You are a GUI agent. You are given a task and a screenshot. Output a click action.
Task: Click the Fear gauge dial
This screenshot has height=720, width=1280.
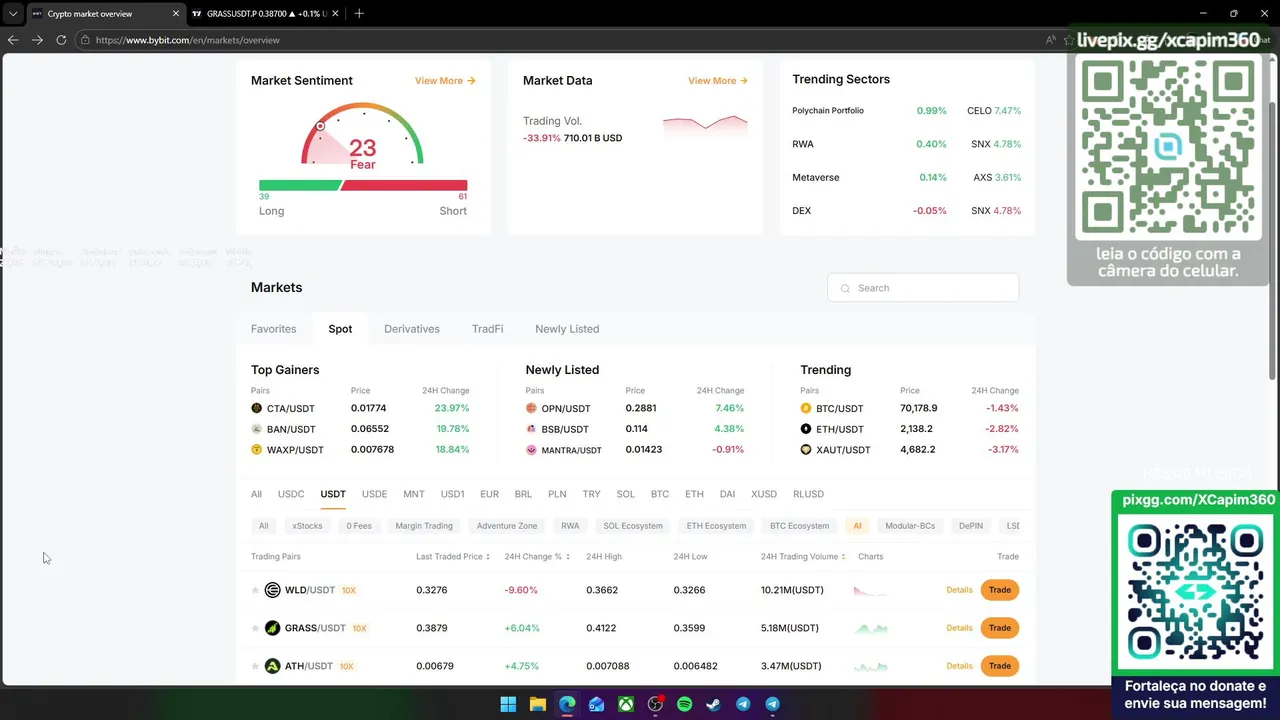coord(362,134)
